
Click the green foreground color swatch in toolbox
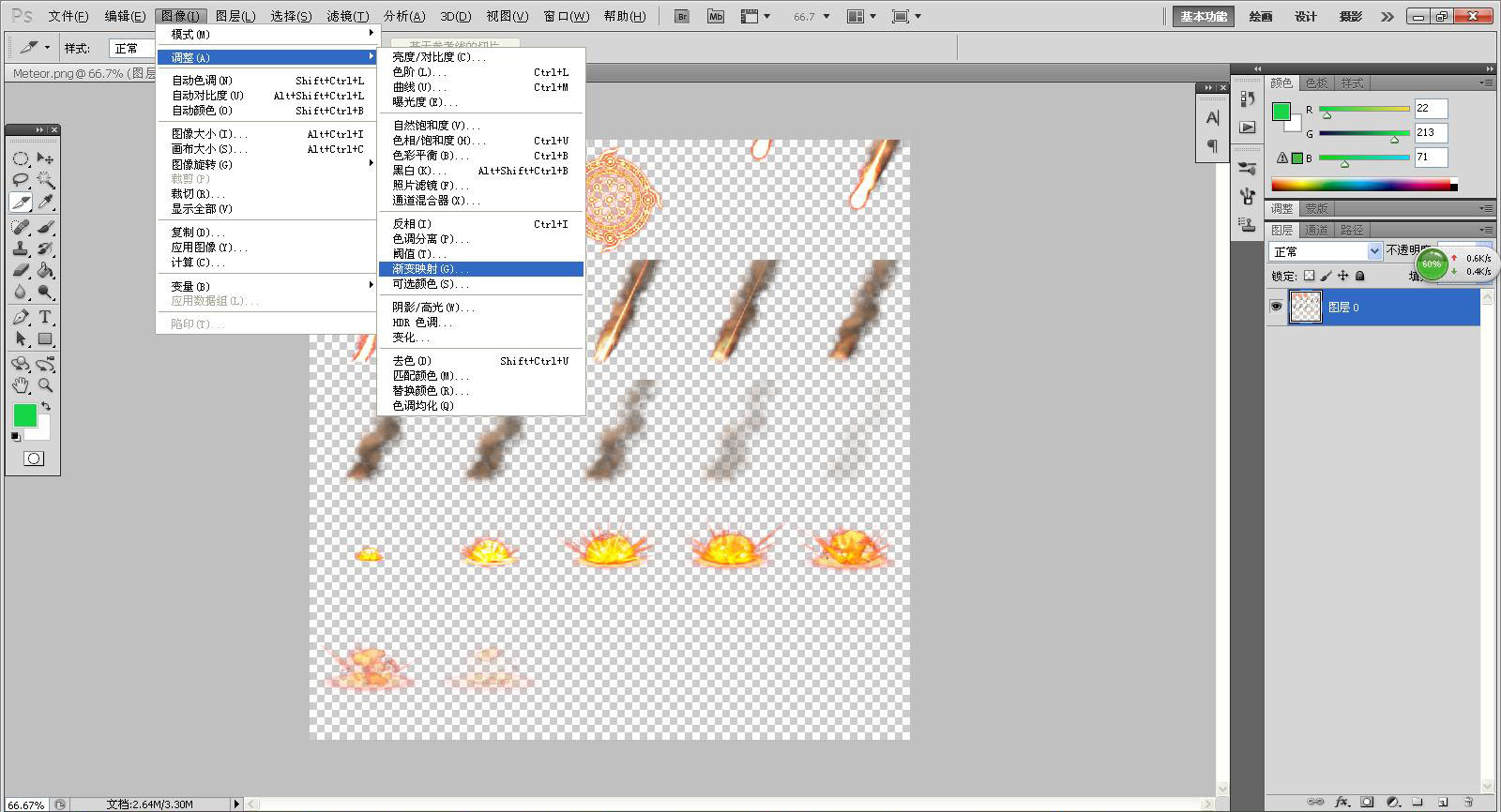[25, 414]
